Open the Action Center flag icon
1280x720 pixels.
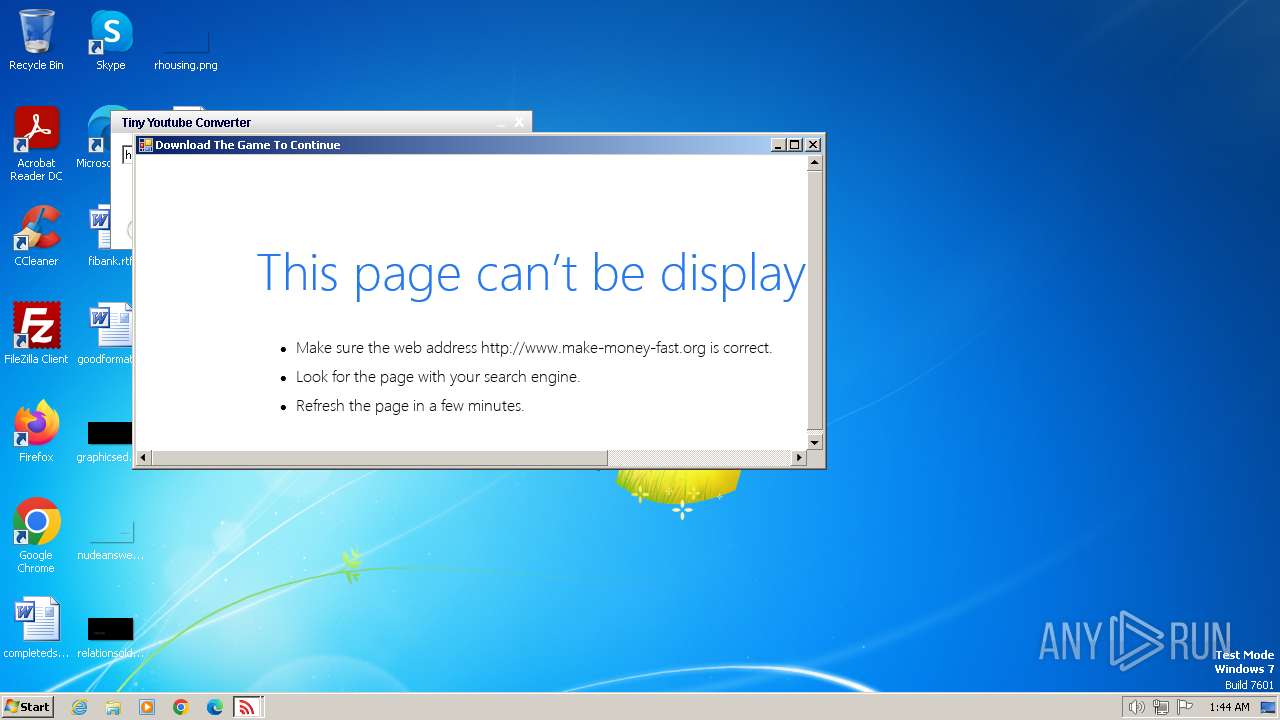pos(1185,707)
